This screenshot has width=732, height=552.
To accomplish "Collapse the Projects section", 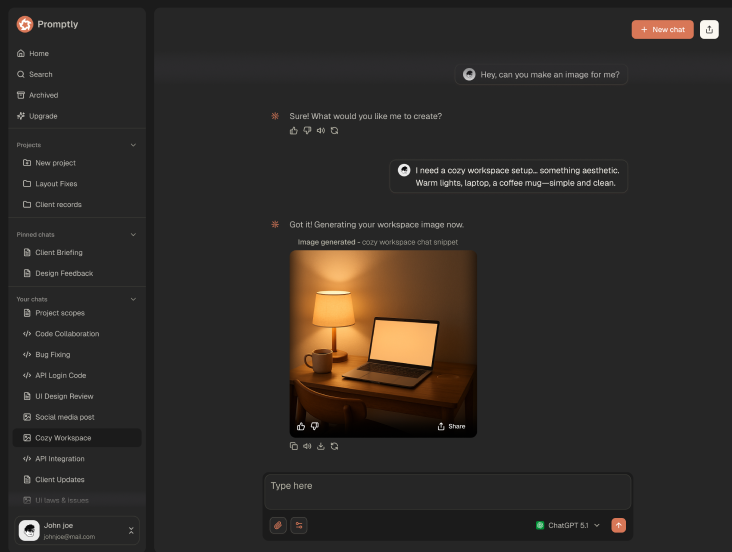I will pos(133,145).
